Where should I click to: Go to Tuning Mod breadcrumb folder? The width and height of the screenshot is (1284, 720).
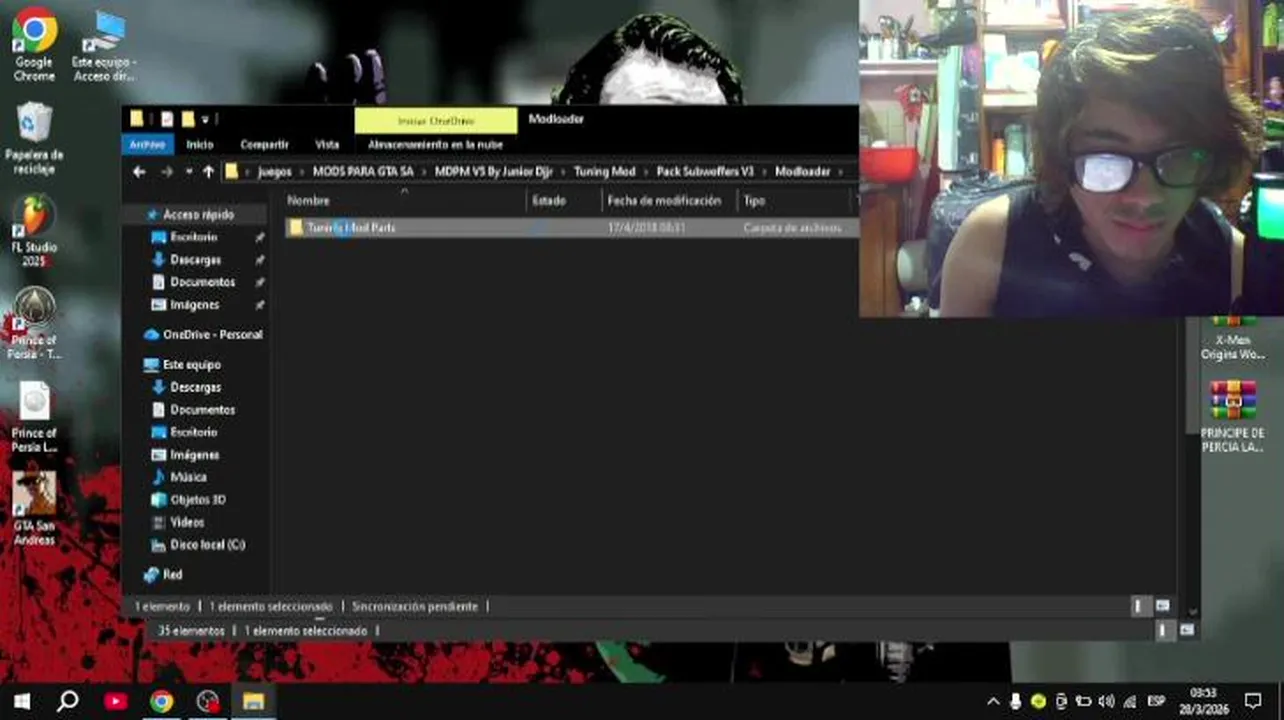point(604,172)
